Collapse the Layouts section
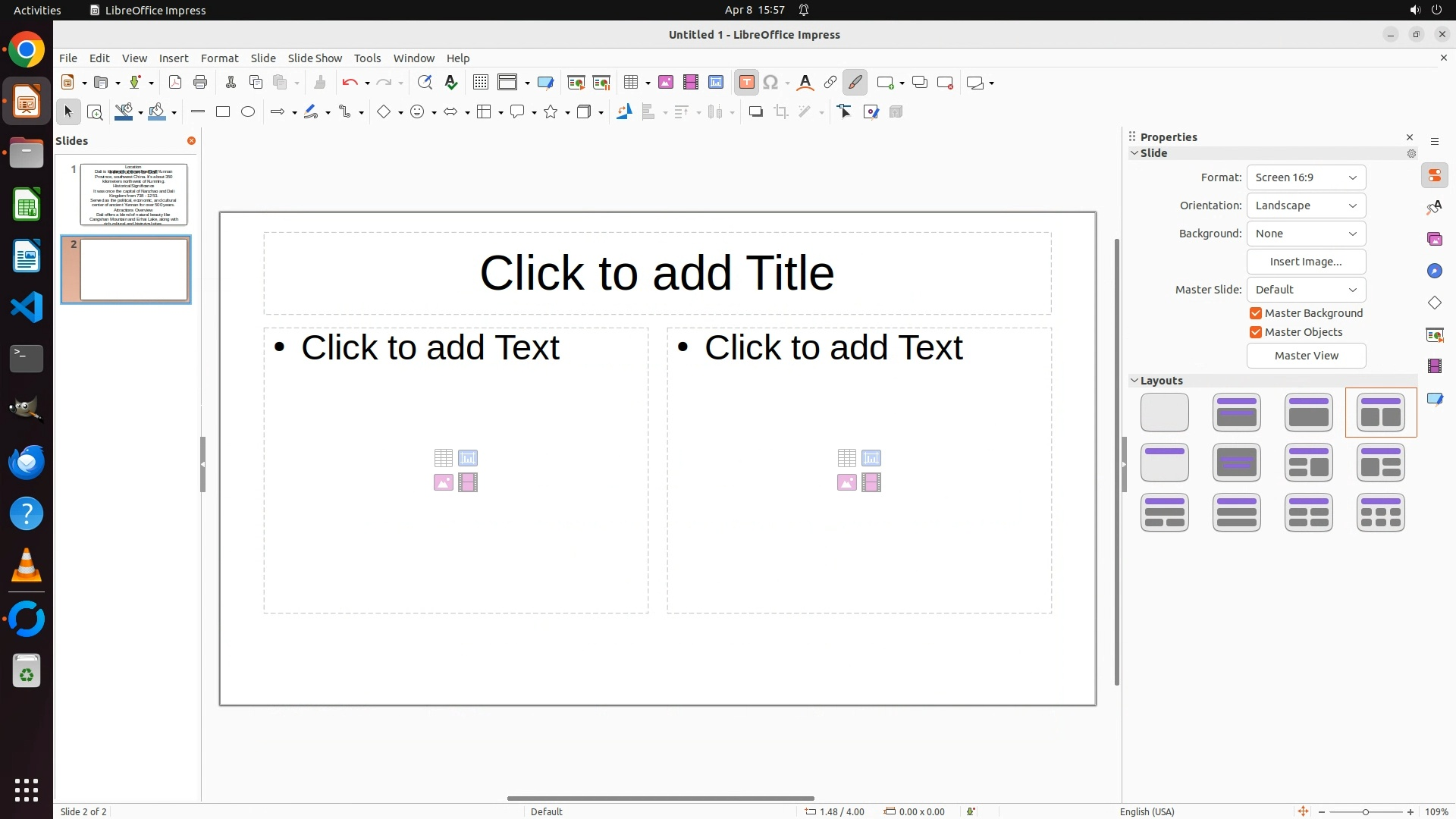The width and height of the screenshot is (1456, 819). [x=1135, y=381]
